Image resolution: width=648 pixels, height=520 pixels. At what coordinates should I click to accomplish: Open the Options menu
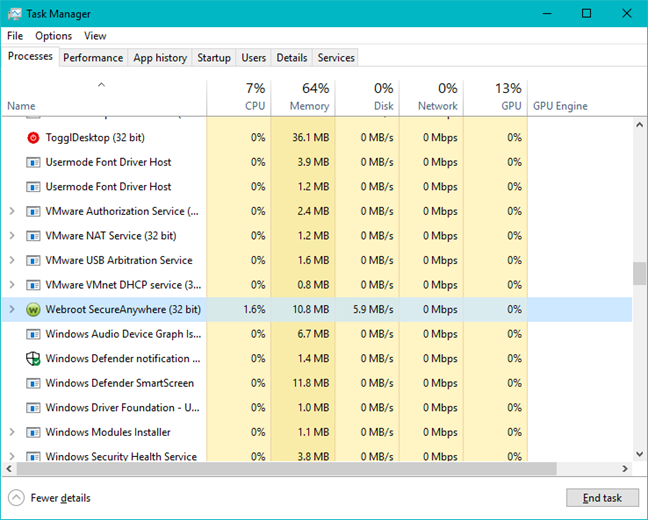[53, 36]
